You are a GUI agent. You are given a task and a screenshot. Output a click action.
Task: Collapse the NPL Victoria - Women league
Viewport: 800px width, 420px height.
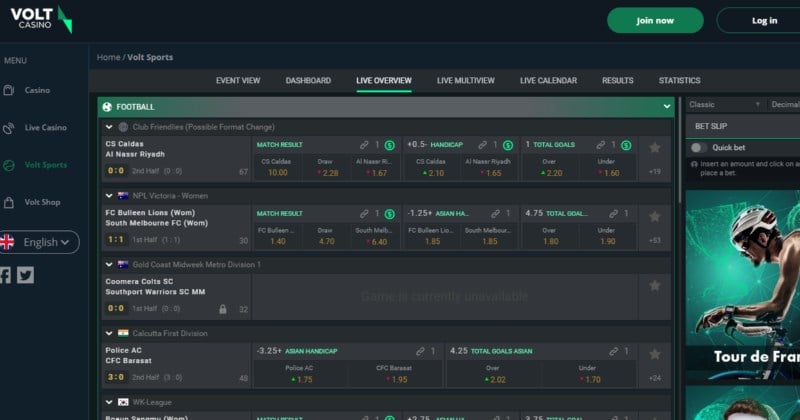(x=109, y=196)
